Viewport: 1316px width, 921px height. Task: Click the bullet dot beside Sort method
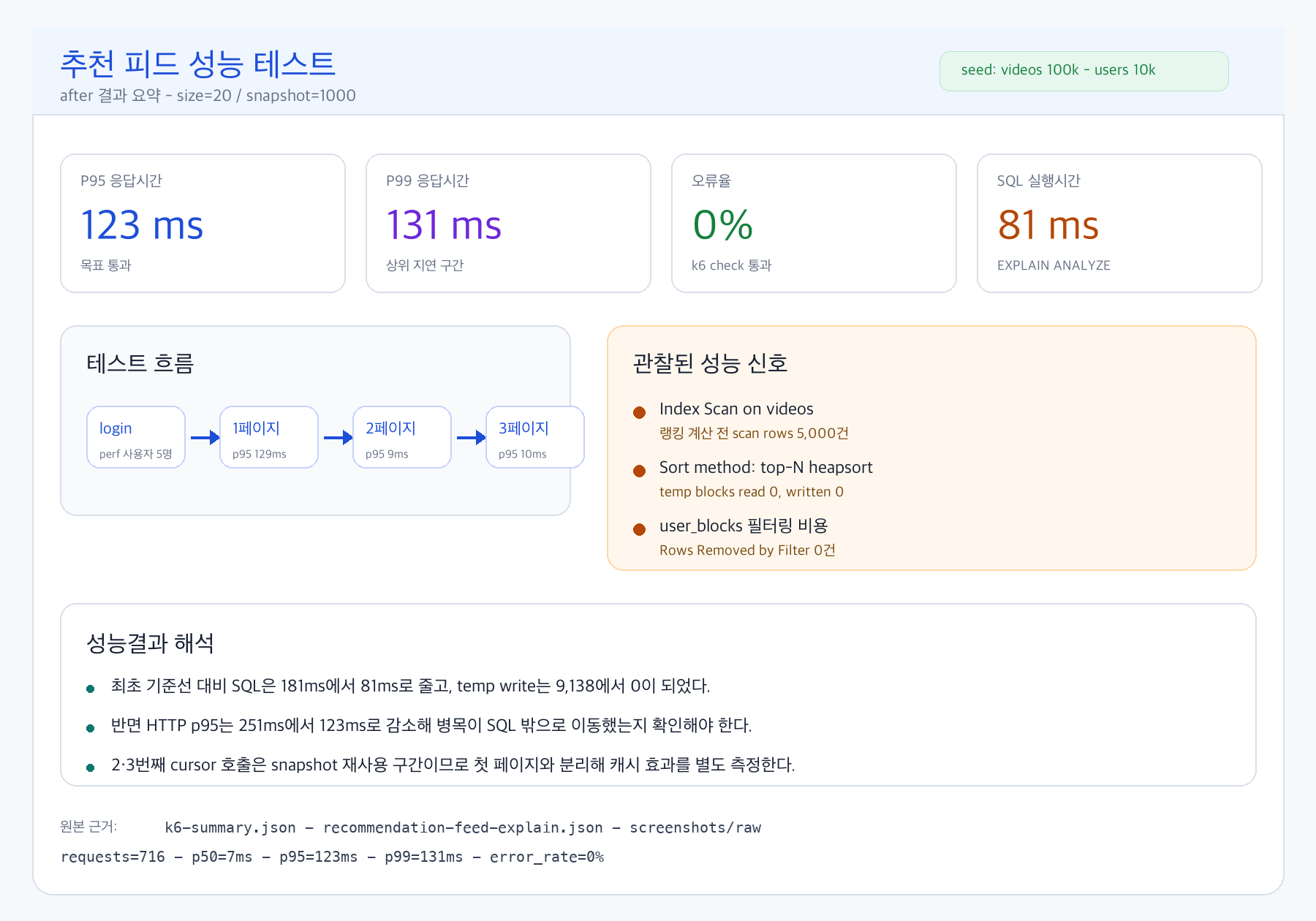pyautogui.click(x=640, y=471)
